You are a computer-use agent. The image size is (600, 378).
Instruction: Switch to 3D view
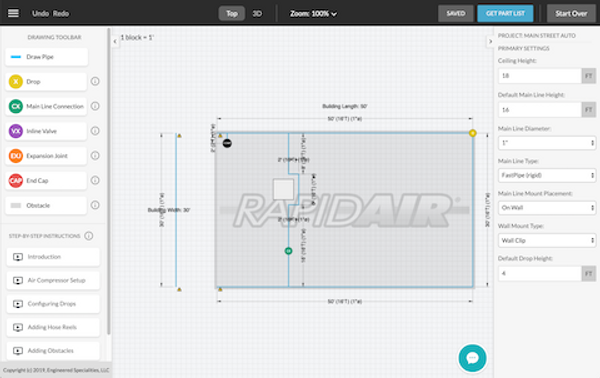(257, 13)
